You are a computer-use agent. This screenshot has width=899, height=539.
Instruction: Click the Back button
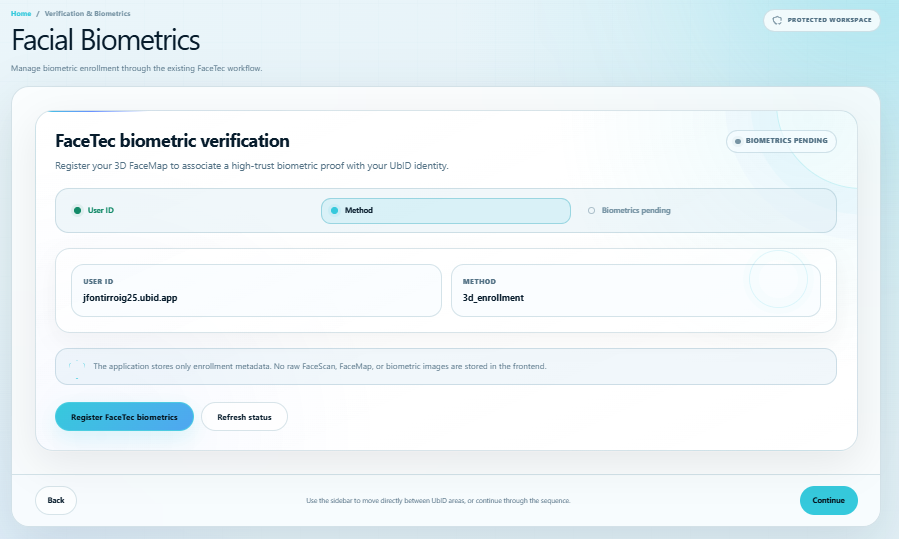click(x=56, y=501)
